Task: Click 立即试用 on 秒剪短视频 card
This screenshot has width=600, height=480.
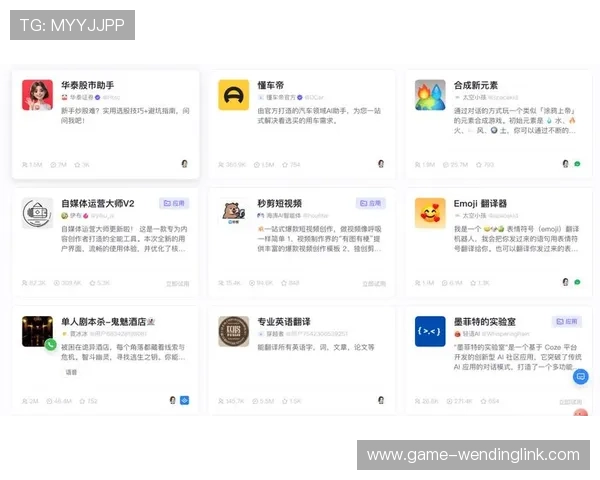Action: (x=374, y=284)
